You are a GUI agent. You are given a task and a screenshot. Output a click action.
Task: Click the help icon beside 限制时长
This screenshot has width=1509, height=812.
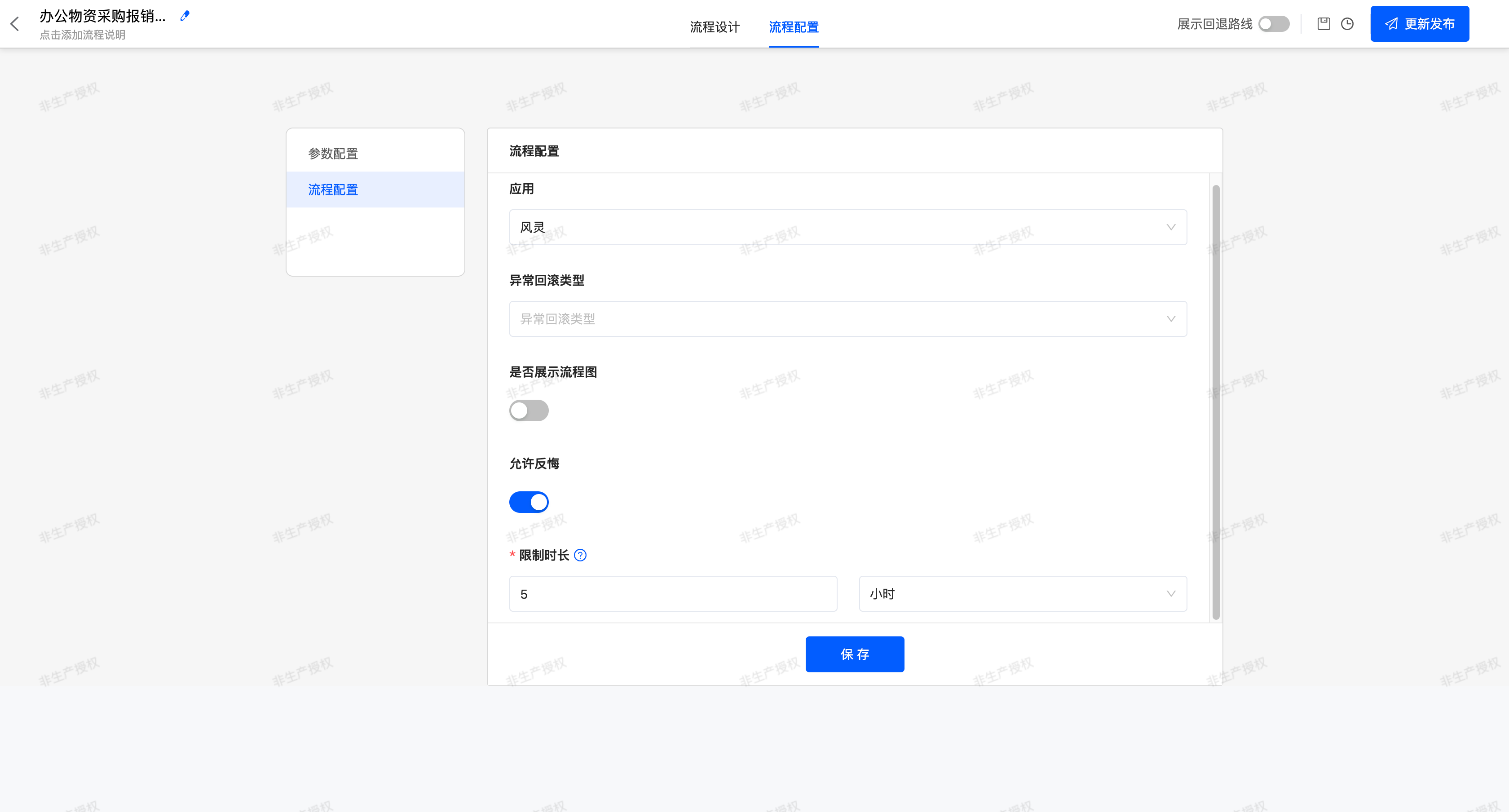click(580, 556)
